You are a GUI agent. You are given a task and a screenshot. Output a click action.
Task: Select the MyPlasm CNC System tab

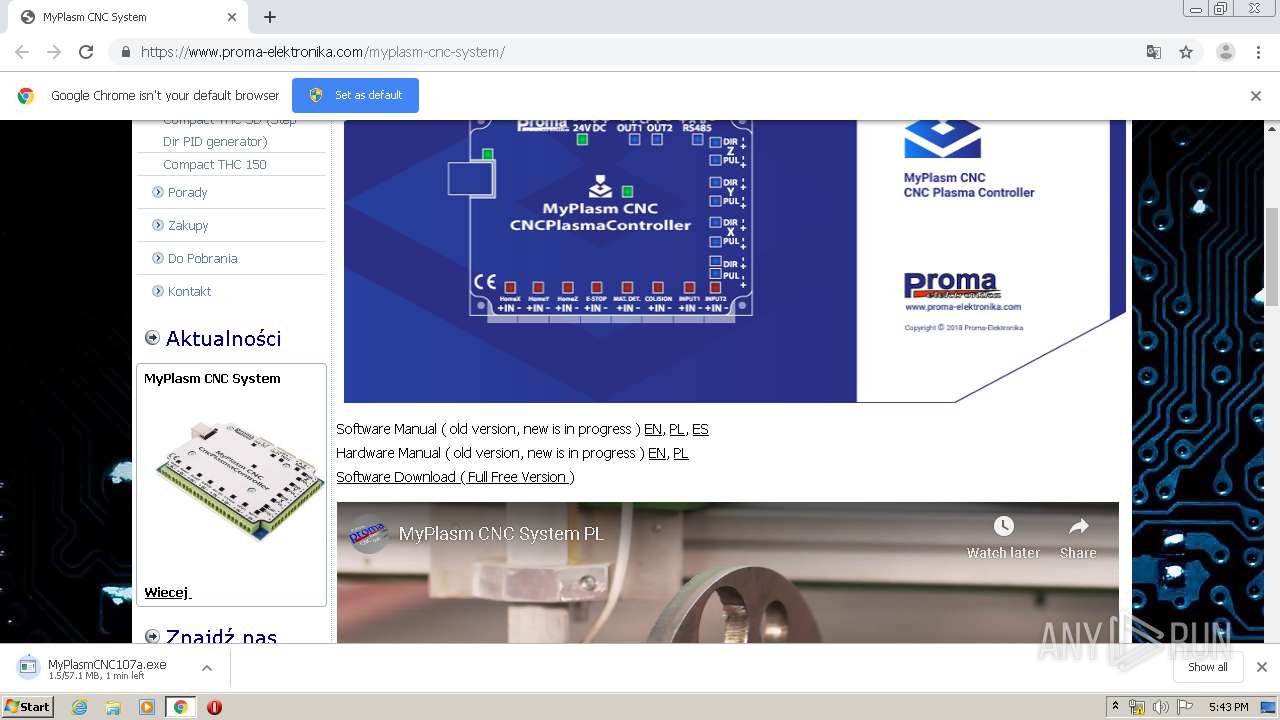click(x=128, y=17)
